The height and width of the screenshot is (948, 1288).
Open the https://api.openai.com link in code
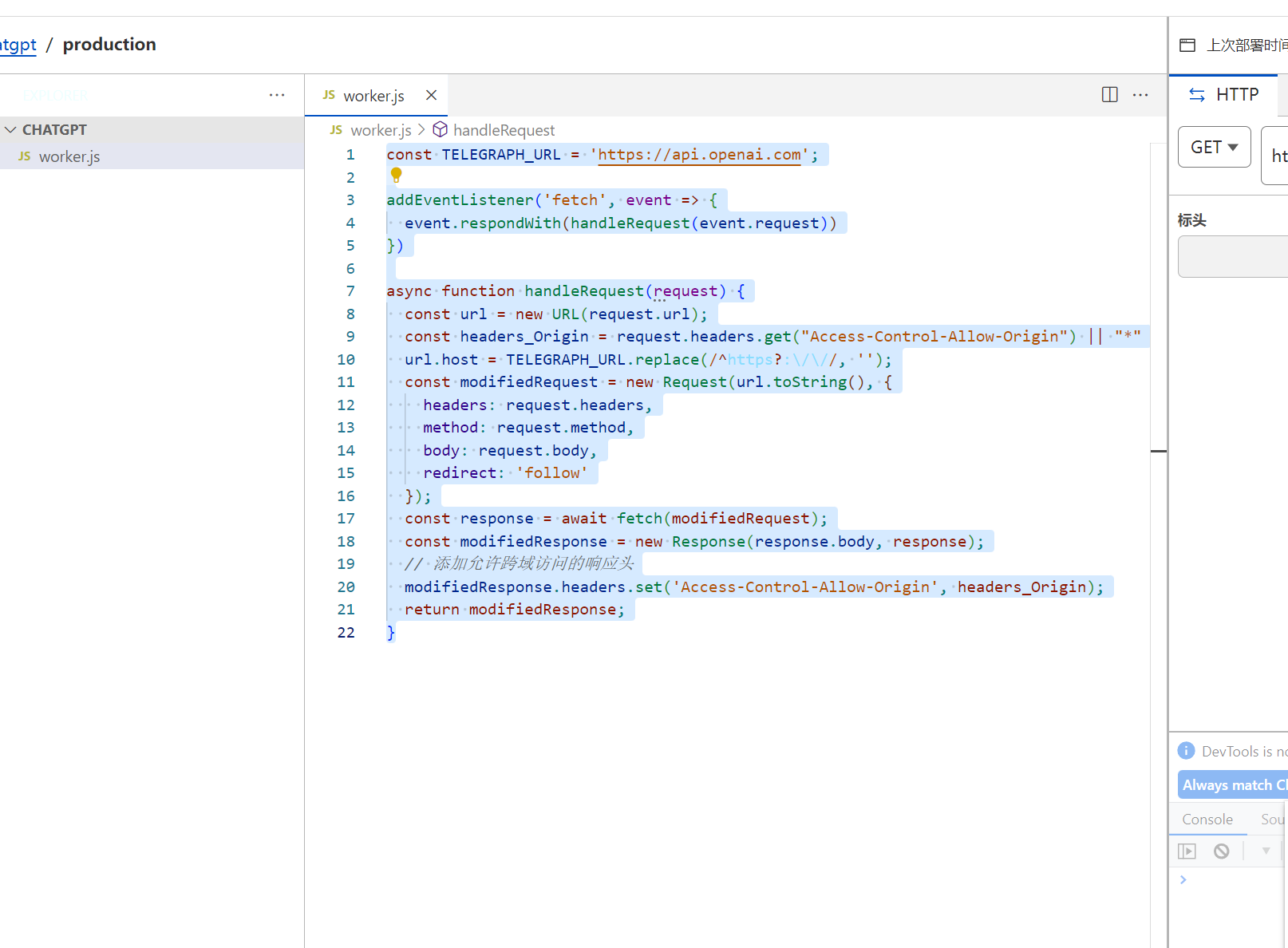coord(699,154)
